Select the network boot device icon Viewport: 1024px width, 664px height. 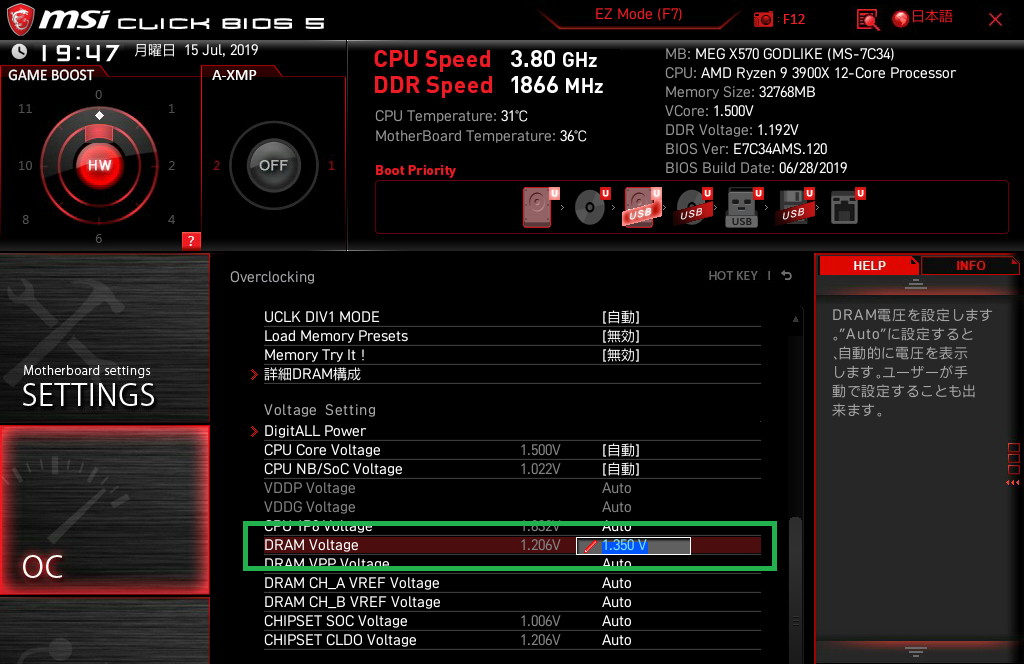(x=846, y=207)
